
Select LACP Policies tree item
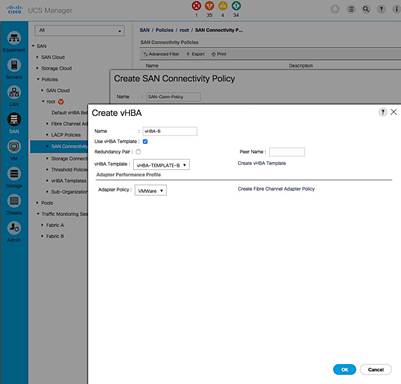(x=66, y=135)
